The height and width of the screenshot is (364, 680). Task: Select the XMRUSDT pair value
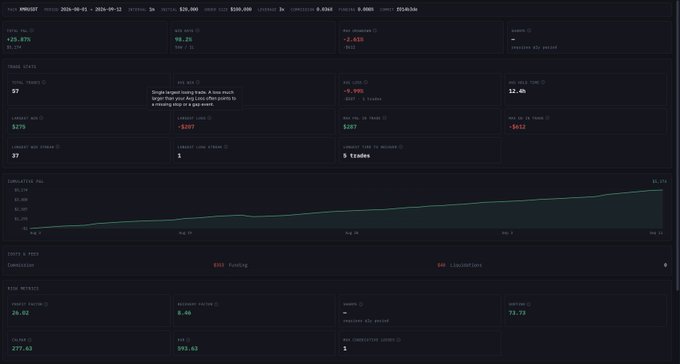(x=29, y=9)
